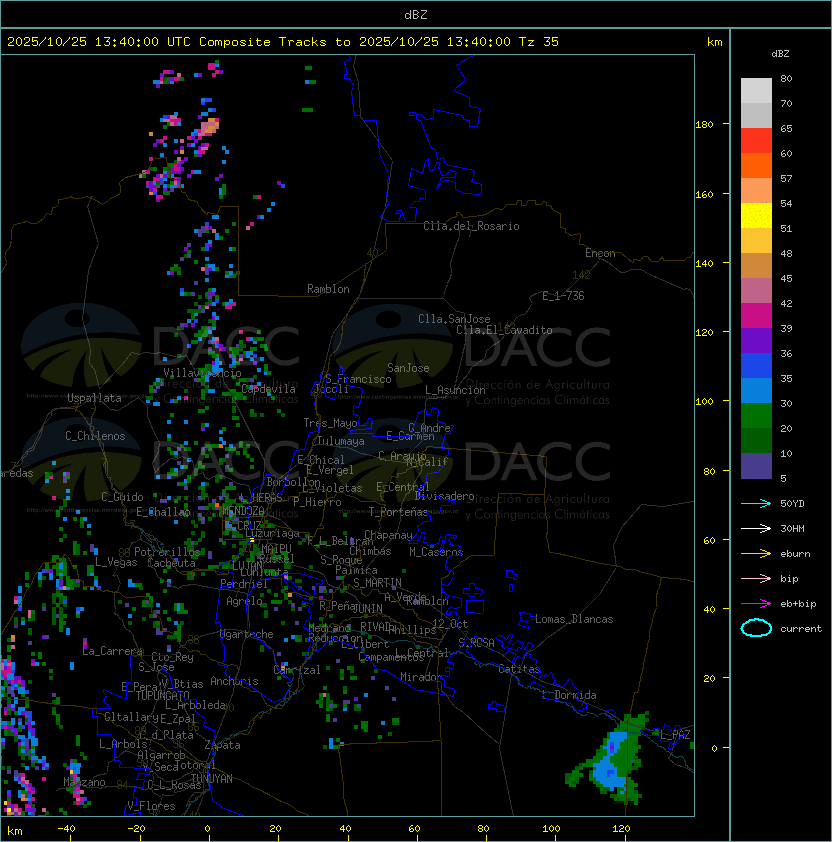832x842 pixels.
Task: Click the 'Cacheuta' label
Action: [171, 563]
